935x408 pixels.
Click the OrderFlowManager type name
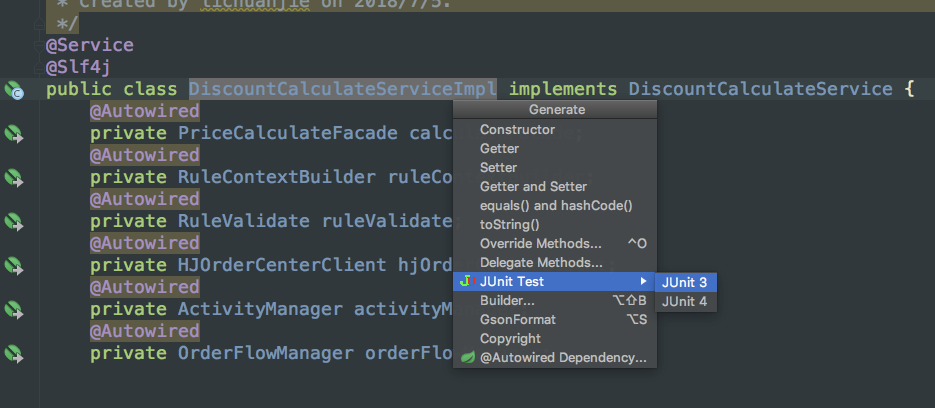266,353
